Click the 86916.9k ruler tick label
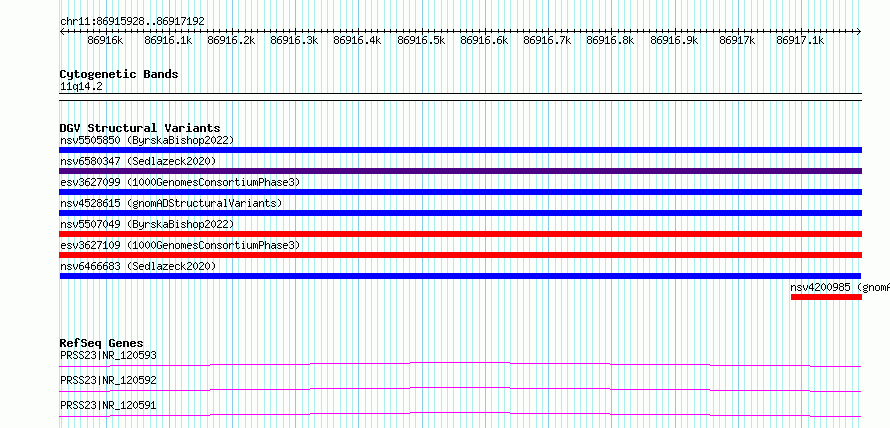The image size is (890, 428). [674, 40]
